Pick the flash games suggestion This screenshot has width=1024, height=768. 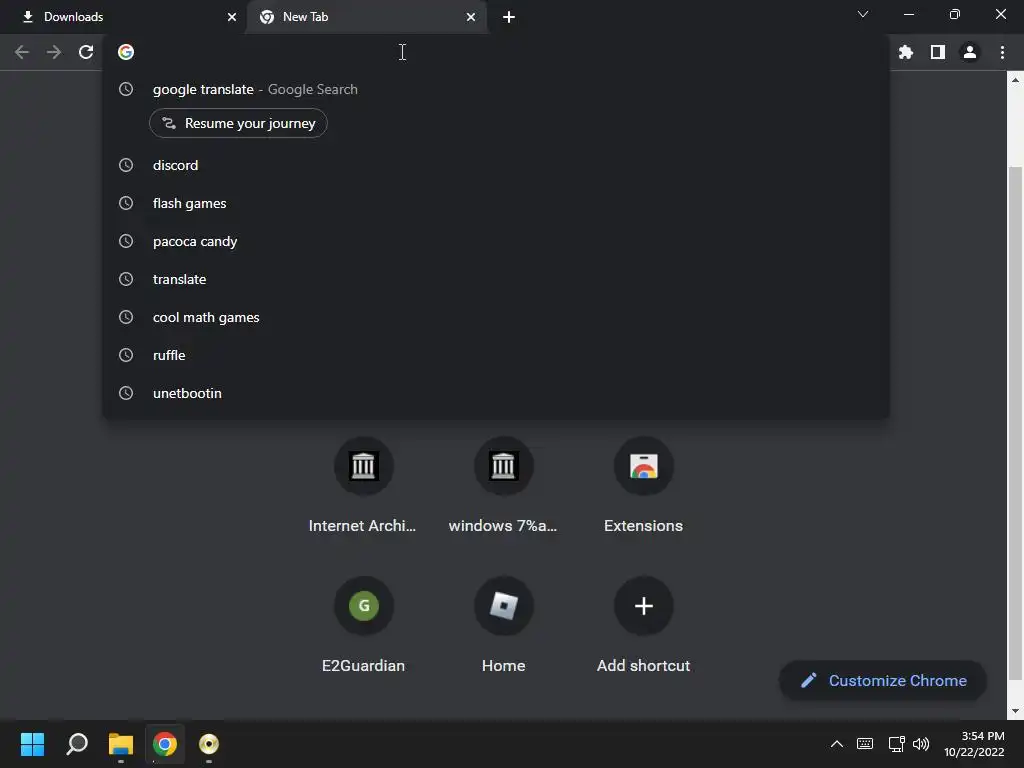click(x=496, y=203)
